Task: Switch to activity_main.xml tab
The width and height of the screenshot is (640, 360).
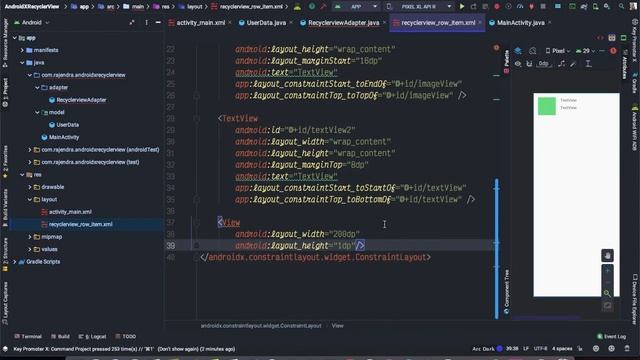Action: 200,23
